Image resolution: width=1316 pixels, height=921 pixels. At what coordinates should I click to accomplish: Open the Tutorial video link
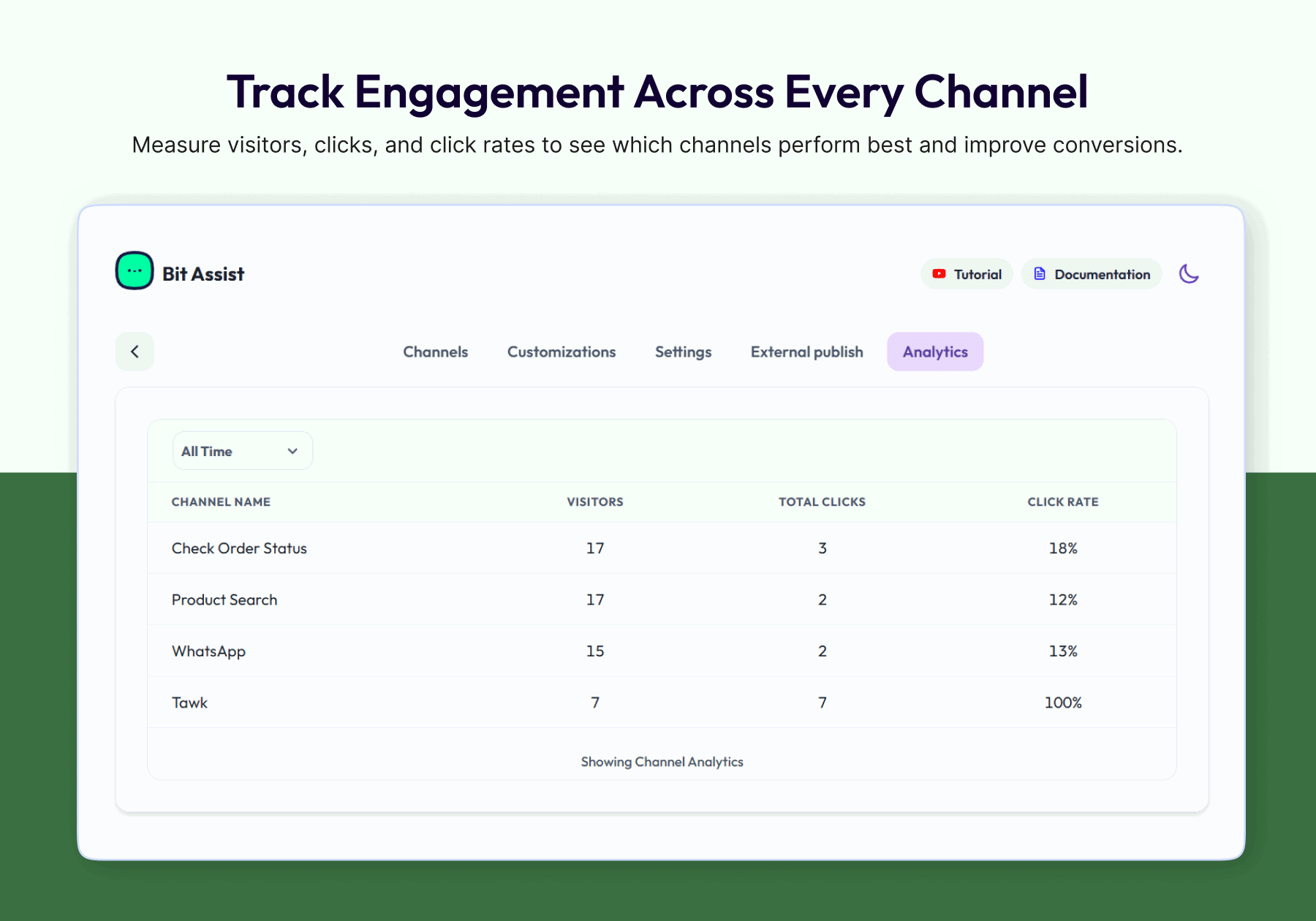pos(967,274)
